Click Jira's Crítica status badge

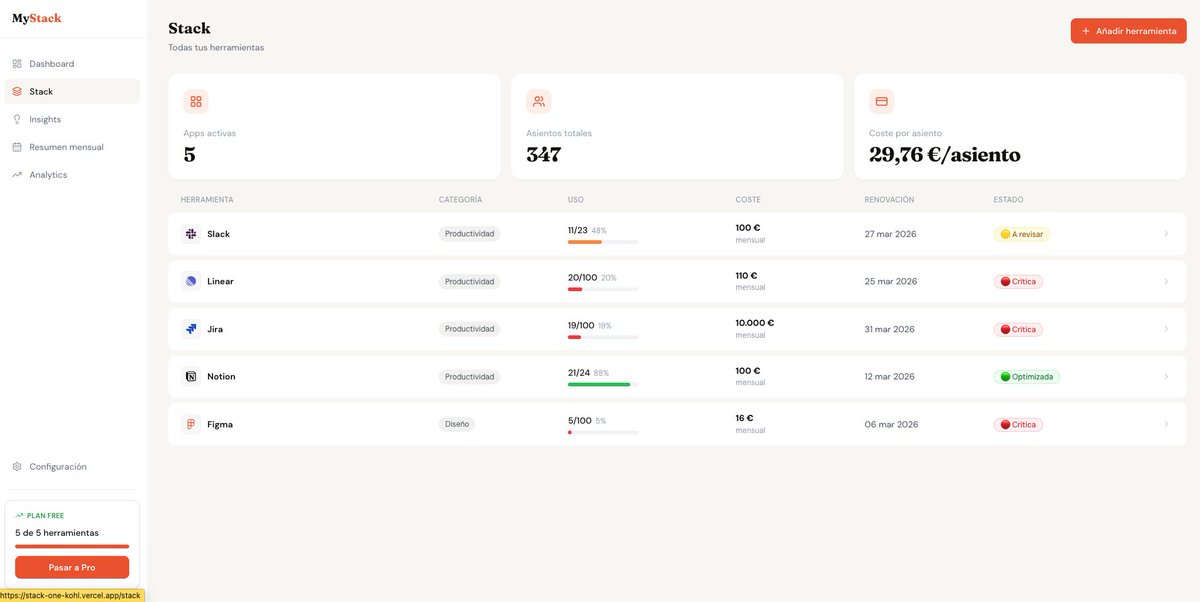pyautogui.click(x=1018, y=329)
